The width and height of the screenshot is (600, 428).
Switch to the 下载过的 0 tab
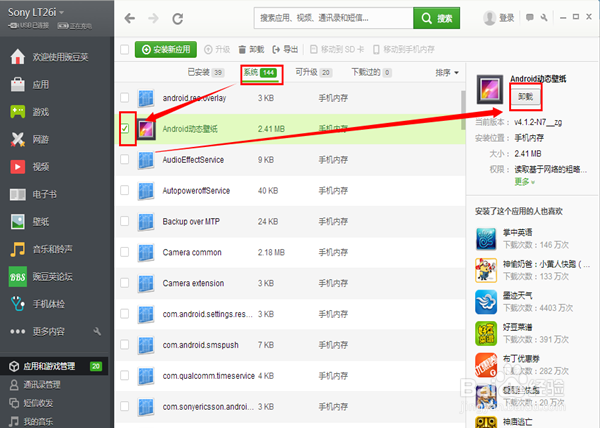coord(371,72)
